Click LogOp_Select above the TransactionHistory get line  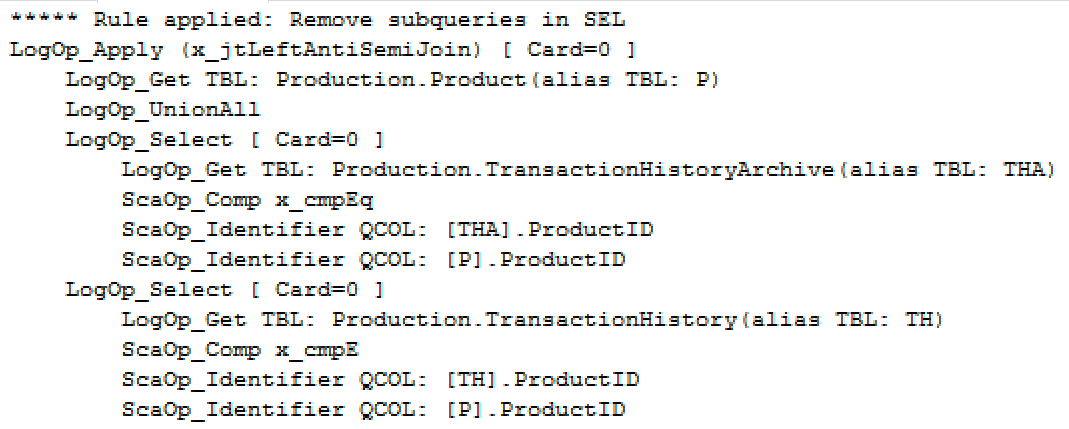(149, 289)
